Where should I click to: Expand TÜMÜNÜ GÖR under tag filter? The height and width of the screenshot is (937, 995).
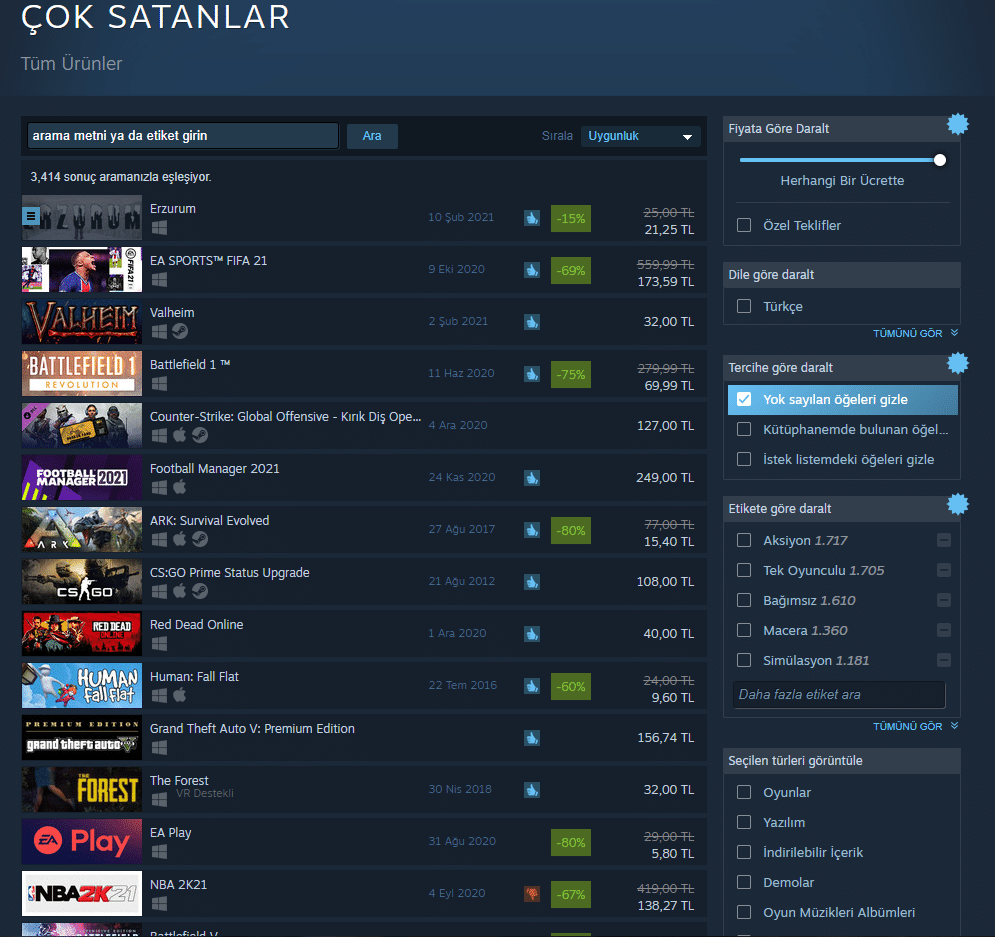(915, 726)
